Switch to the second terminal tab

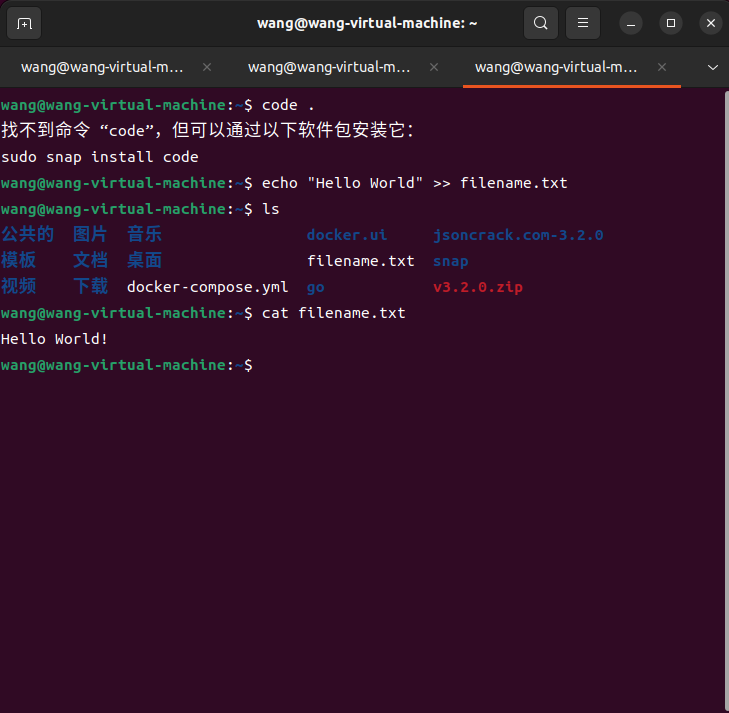pyautogui.click(x=329, y=67)
